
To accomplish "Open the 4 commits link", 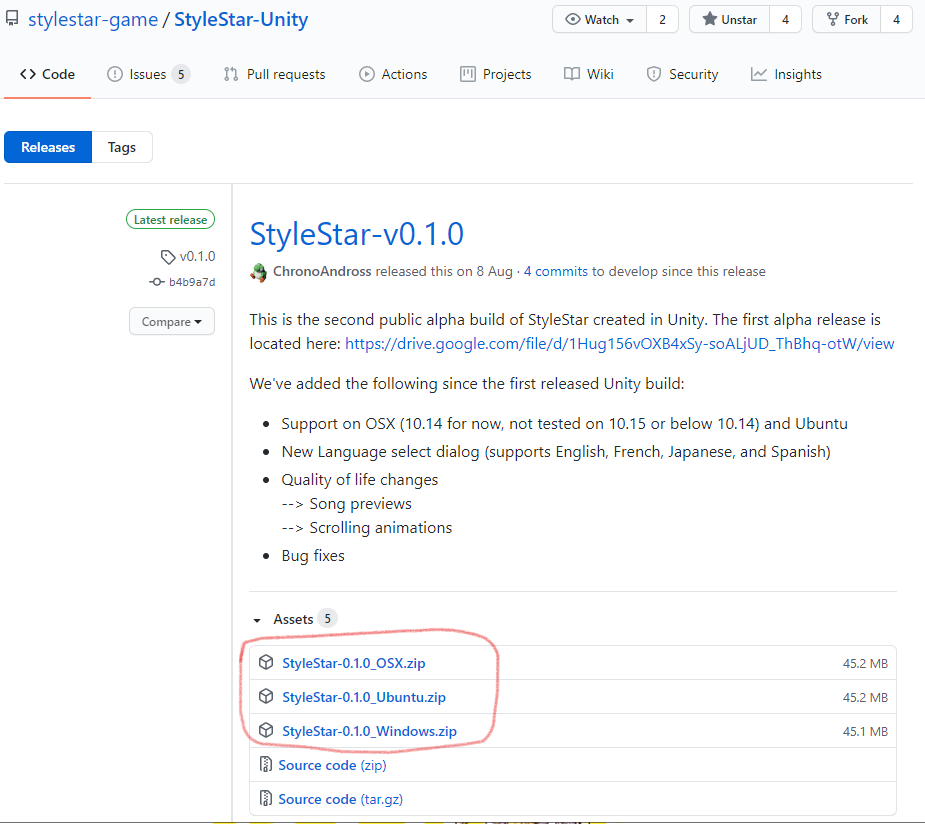I will [556, 271].
